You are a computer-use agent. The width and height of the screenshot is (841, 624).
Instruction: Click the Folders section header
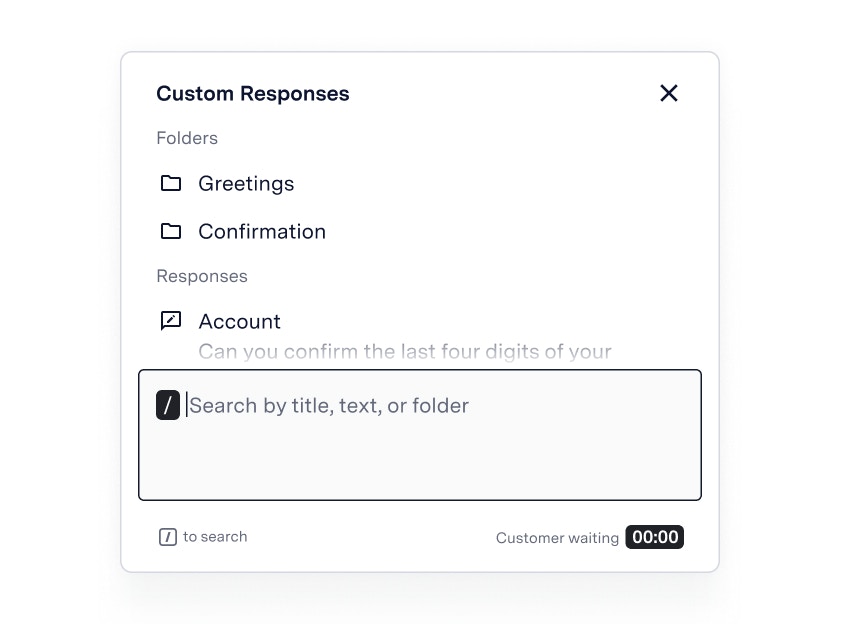187,138
